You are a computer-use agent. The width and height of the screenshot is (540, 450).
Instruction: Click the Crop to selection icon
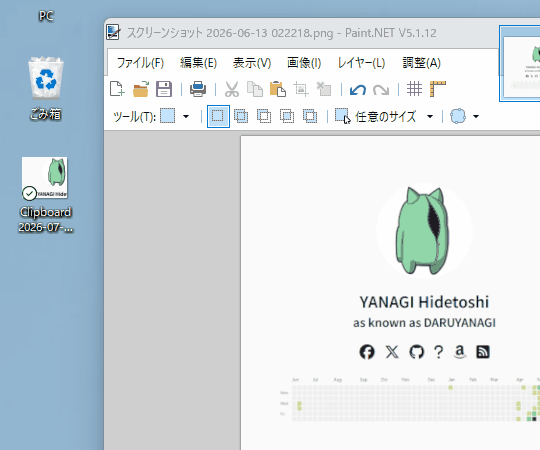[x=301, y=89]
